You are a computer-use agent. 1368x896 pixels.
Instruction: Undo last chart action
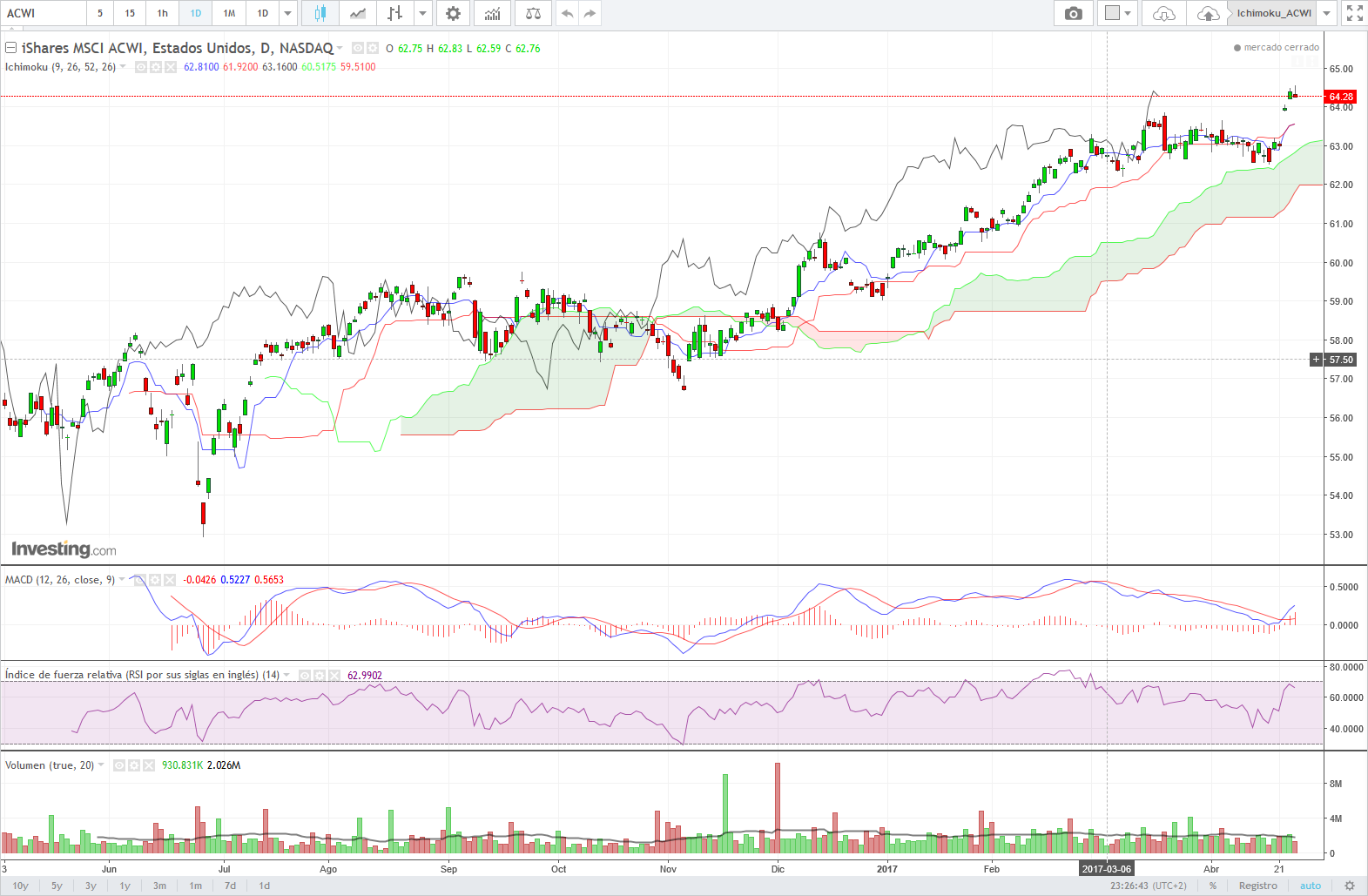point(567,13)
